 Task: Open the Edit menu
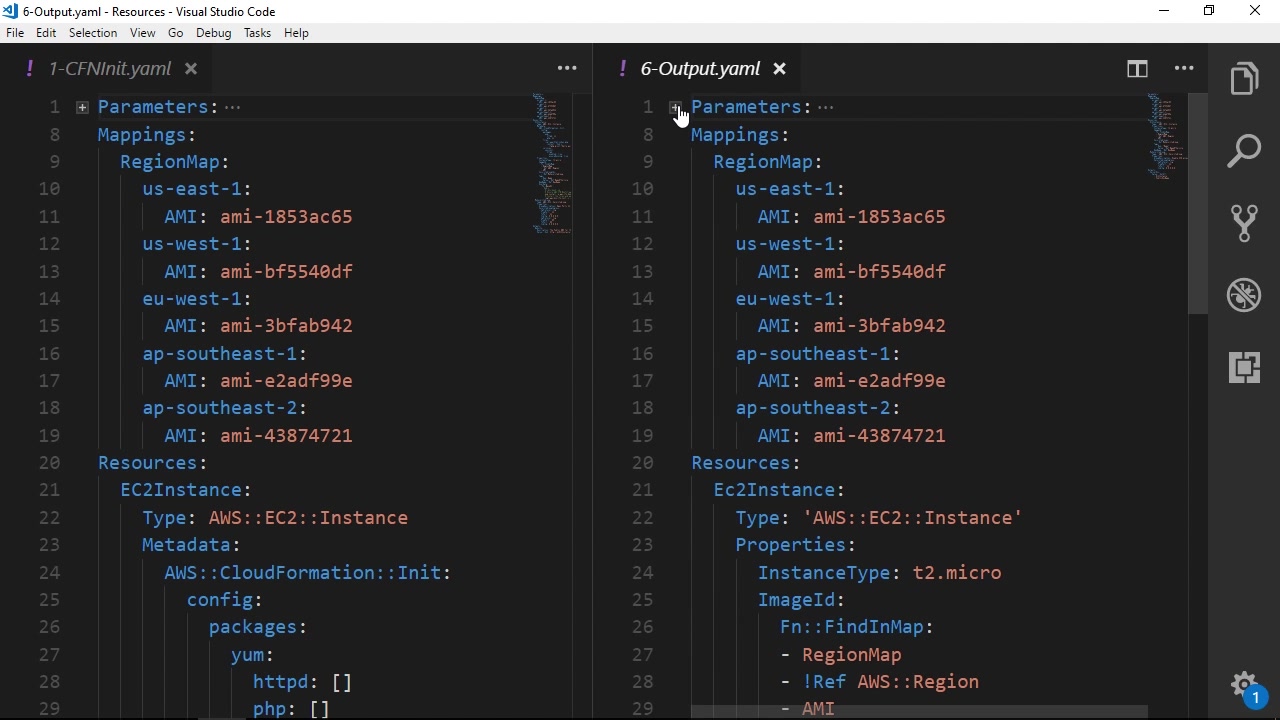tap(46, 33)
